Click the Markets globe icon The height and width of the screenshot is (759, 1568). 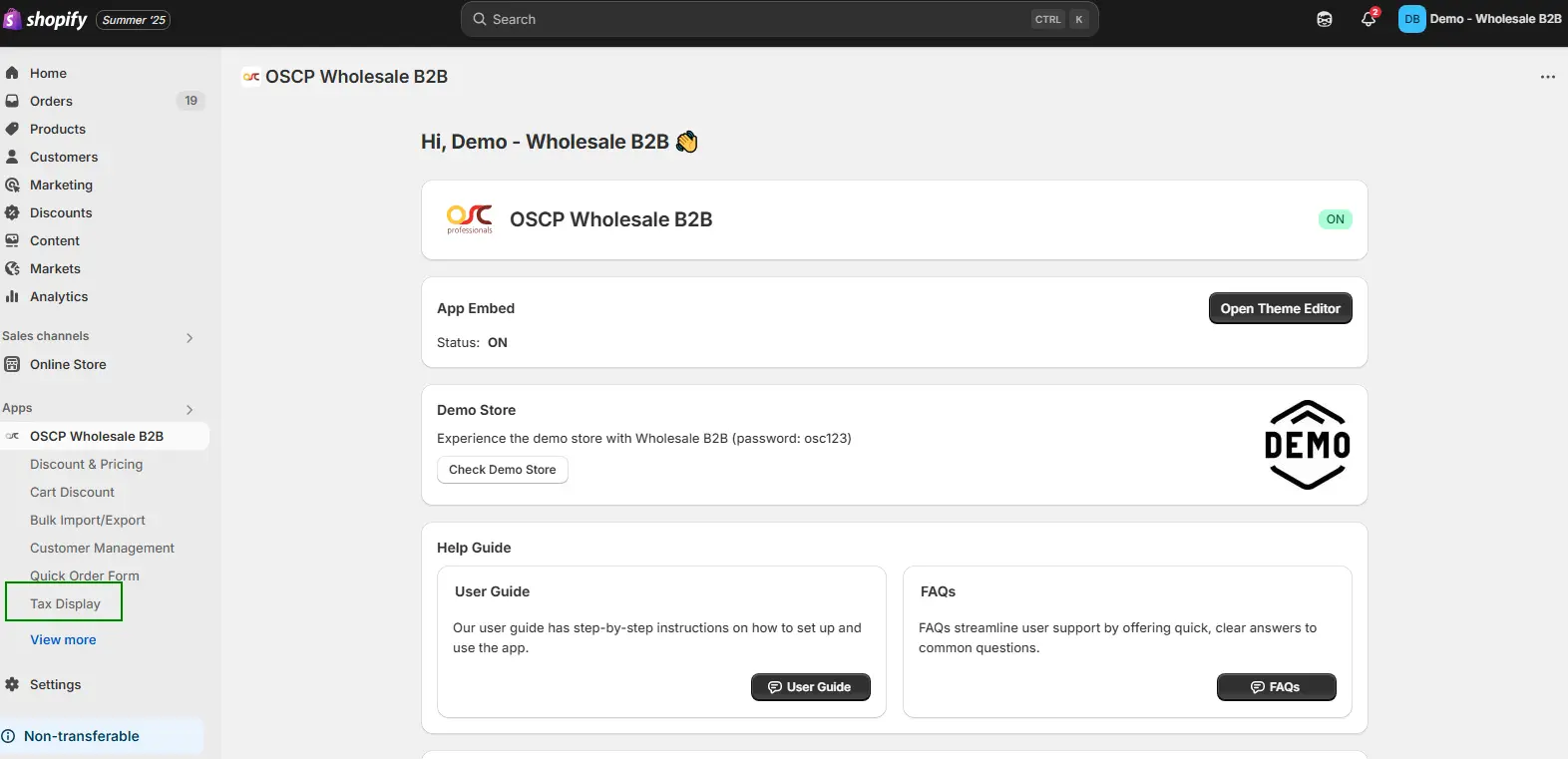click(12, 268)
